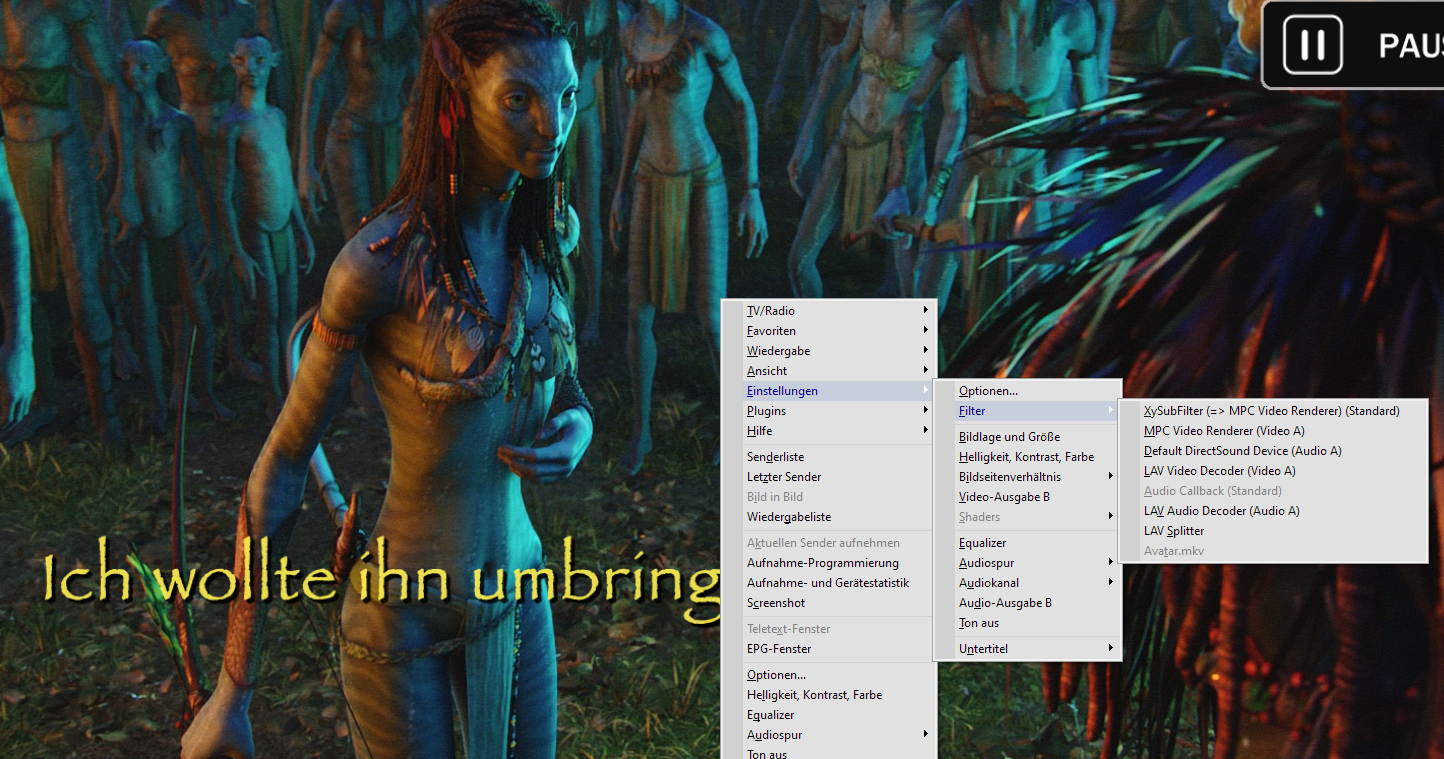
Task: Open Default DirectSound Device (Audio A)
Action: pyautogui.click(x=1242, y=451)
